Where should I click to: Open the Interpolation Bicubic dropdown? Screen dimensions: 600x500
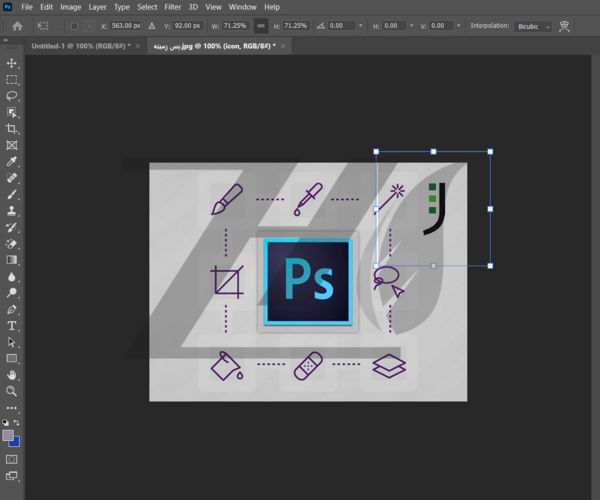532,26
